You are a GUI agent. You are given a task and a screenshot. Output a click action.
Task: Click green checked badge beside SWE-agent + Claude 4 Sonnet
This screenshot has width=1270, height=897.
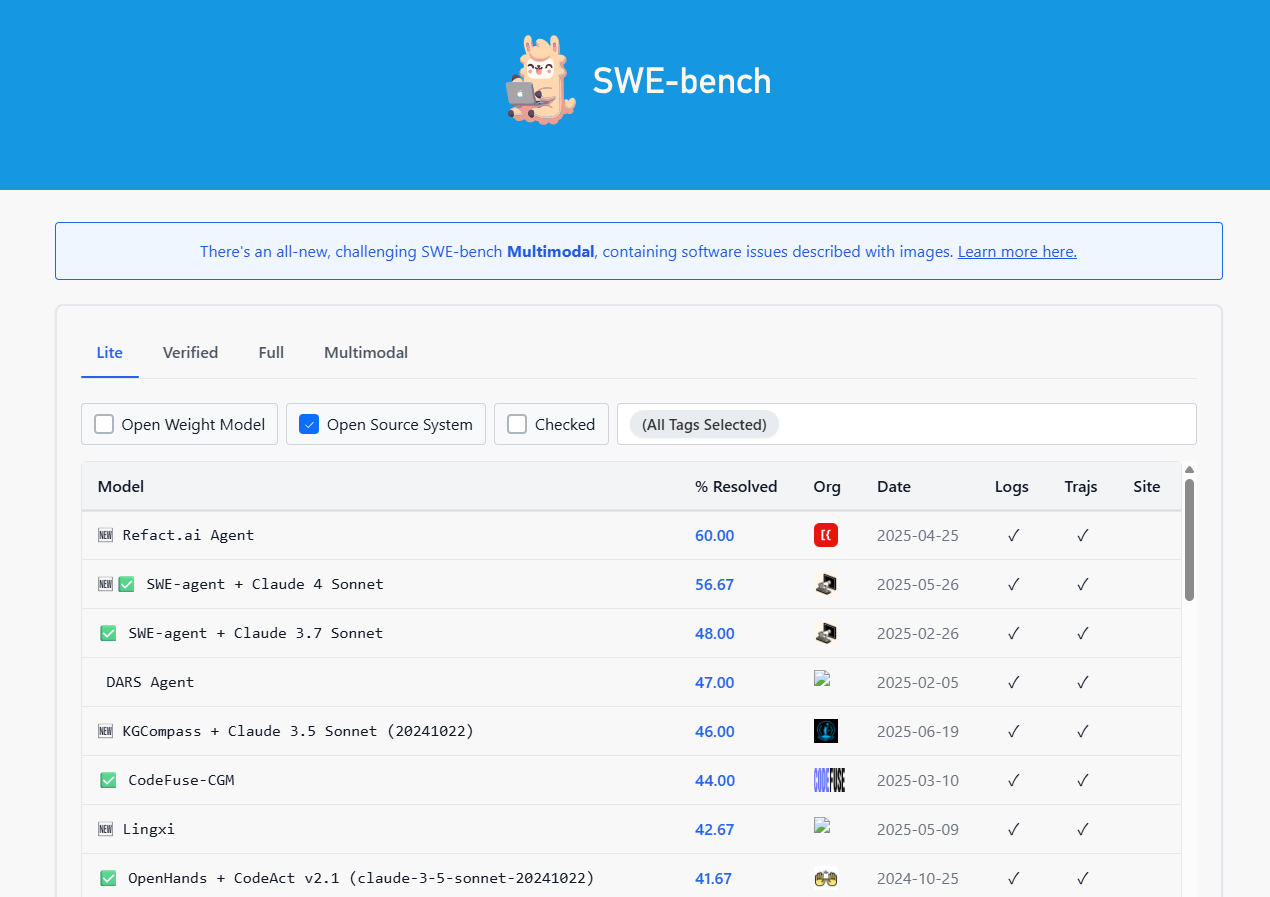(126, 584)
